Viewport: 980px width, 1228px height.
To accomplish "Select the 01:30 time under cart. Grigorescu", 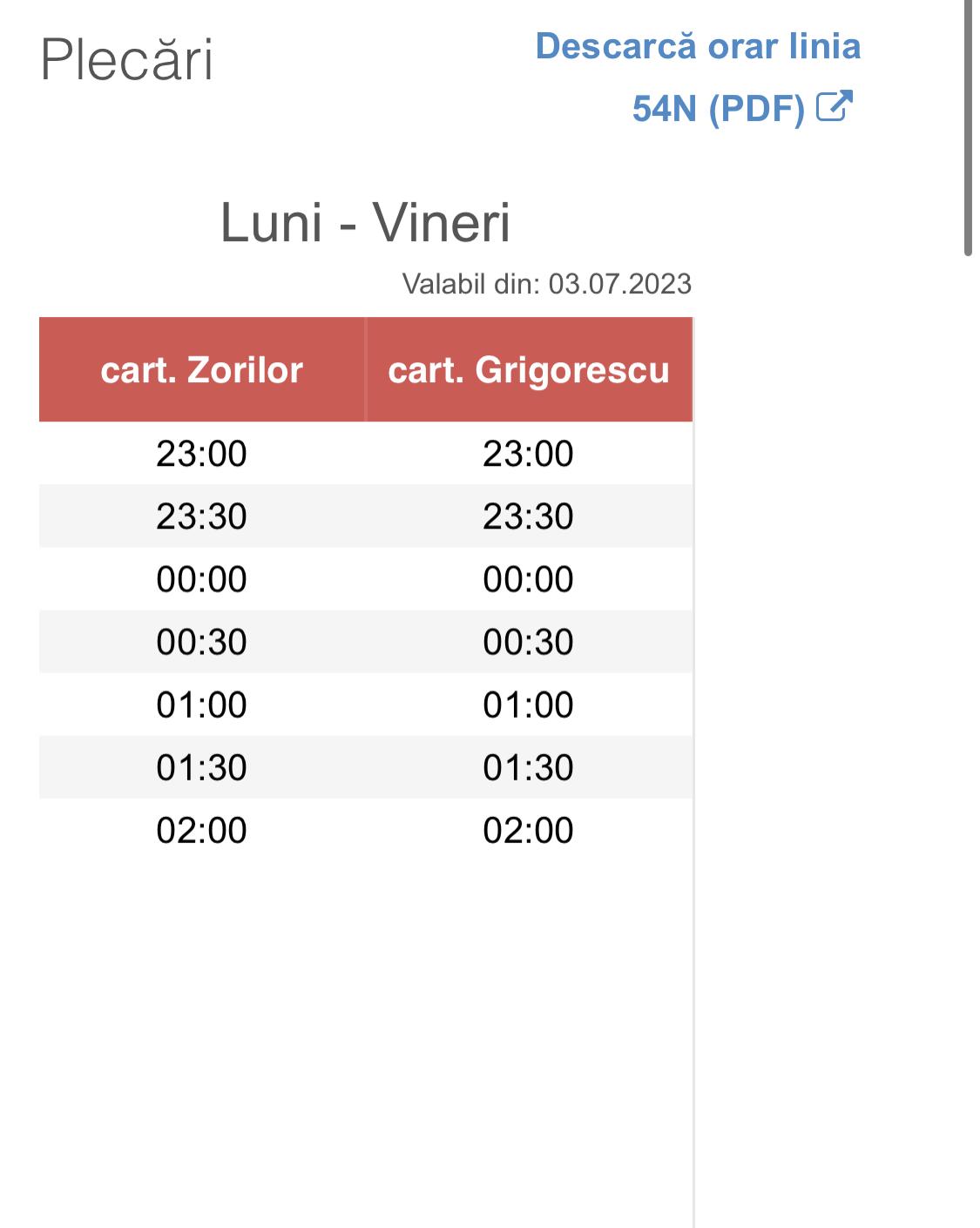I will (x=529, y=767).
